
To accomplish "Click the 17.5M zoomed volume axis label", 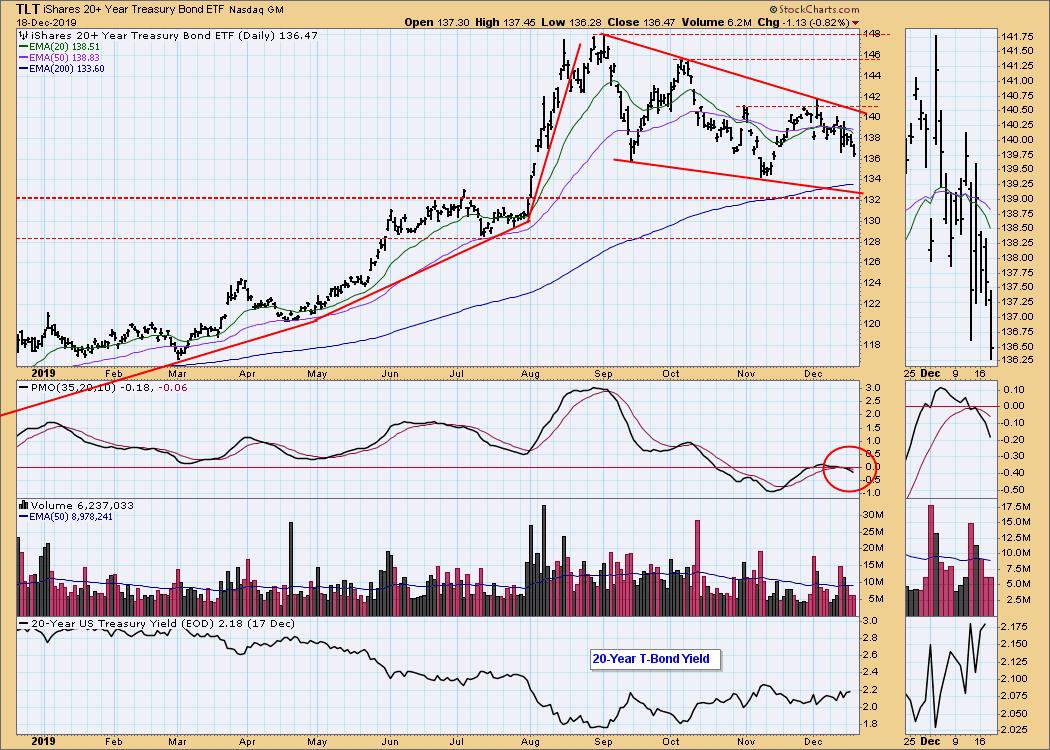I will (x=1018, y=507).
